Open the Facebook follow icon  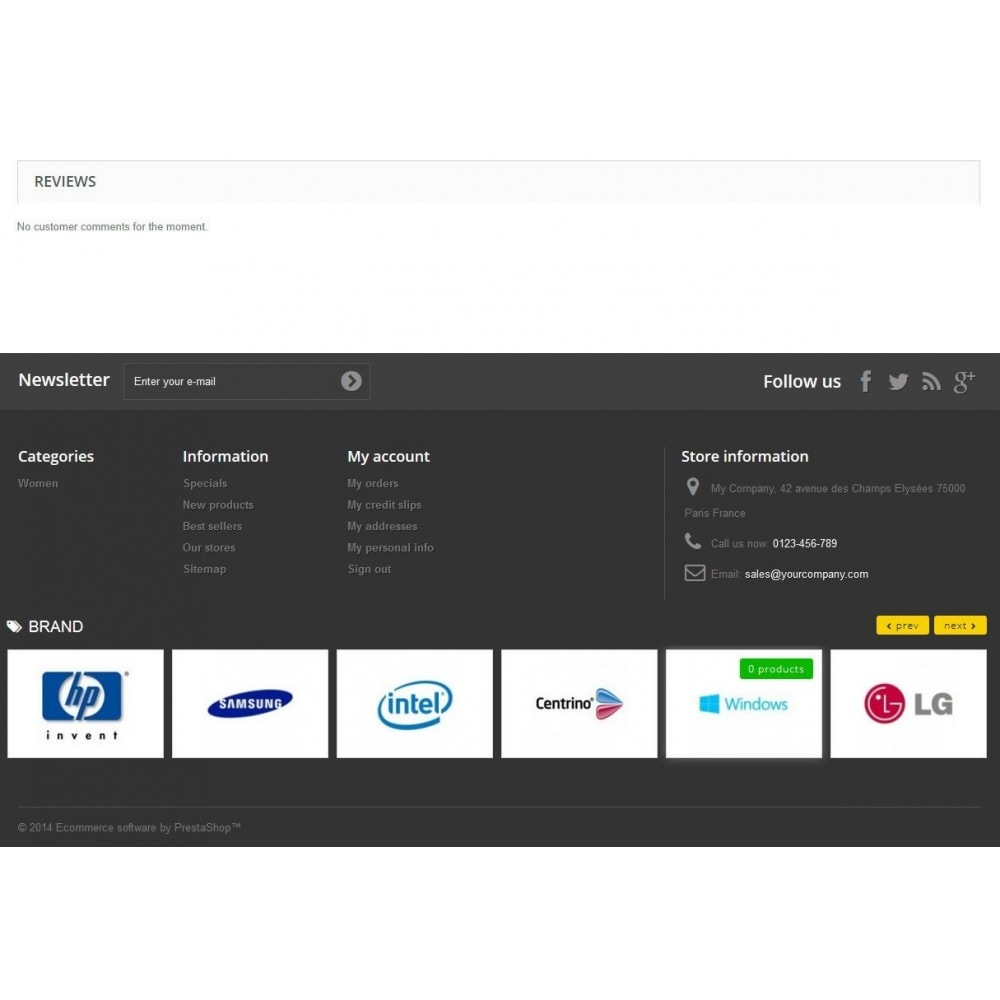865,381
